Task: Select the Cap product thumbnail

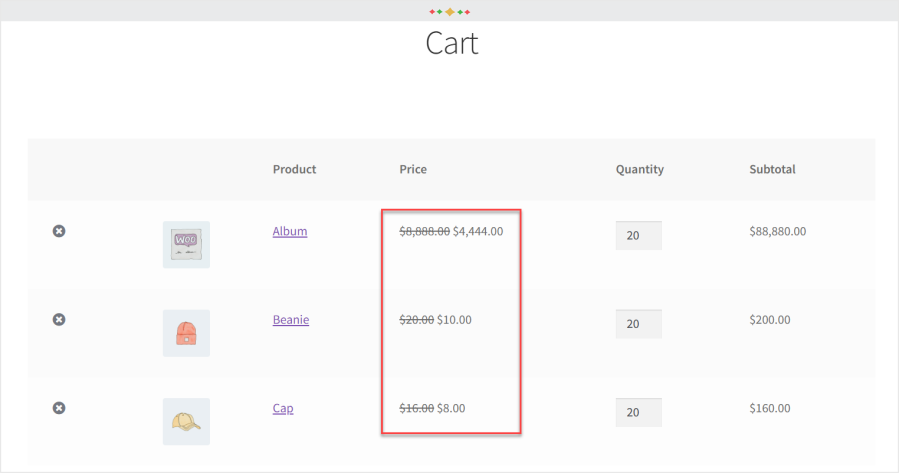Action: coord(186,421)
